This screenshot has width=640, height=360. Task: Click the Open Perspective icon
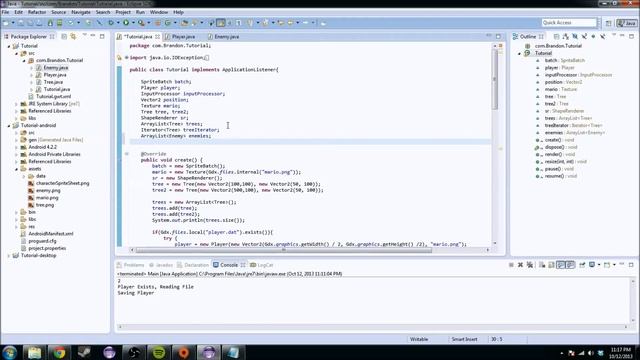pyautogui.click(x=608, y=23)
